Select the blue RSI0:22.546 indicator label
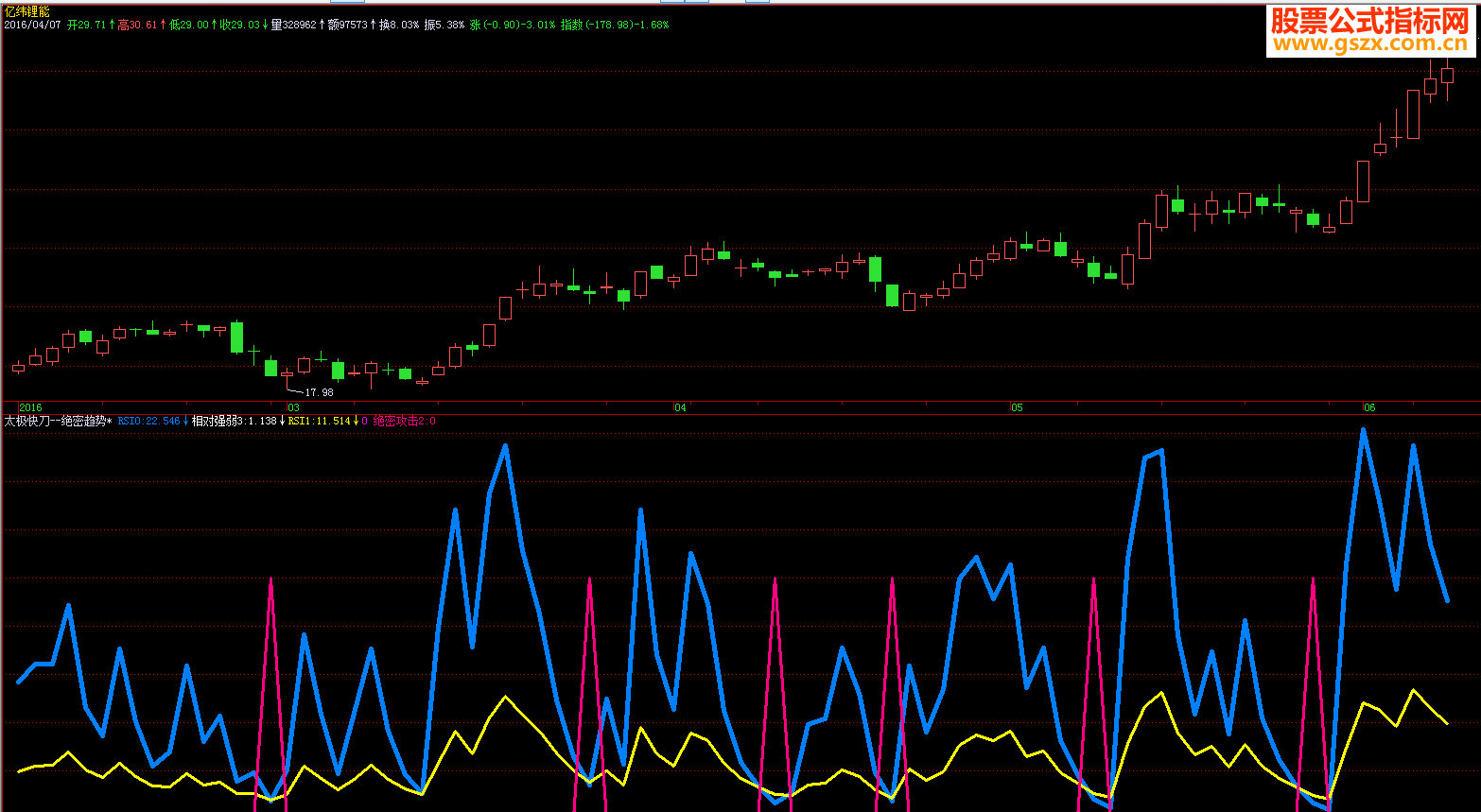The image size is (1481, 812). click(149, 422)
